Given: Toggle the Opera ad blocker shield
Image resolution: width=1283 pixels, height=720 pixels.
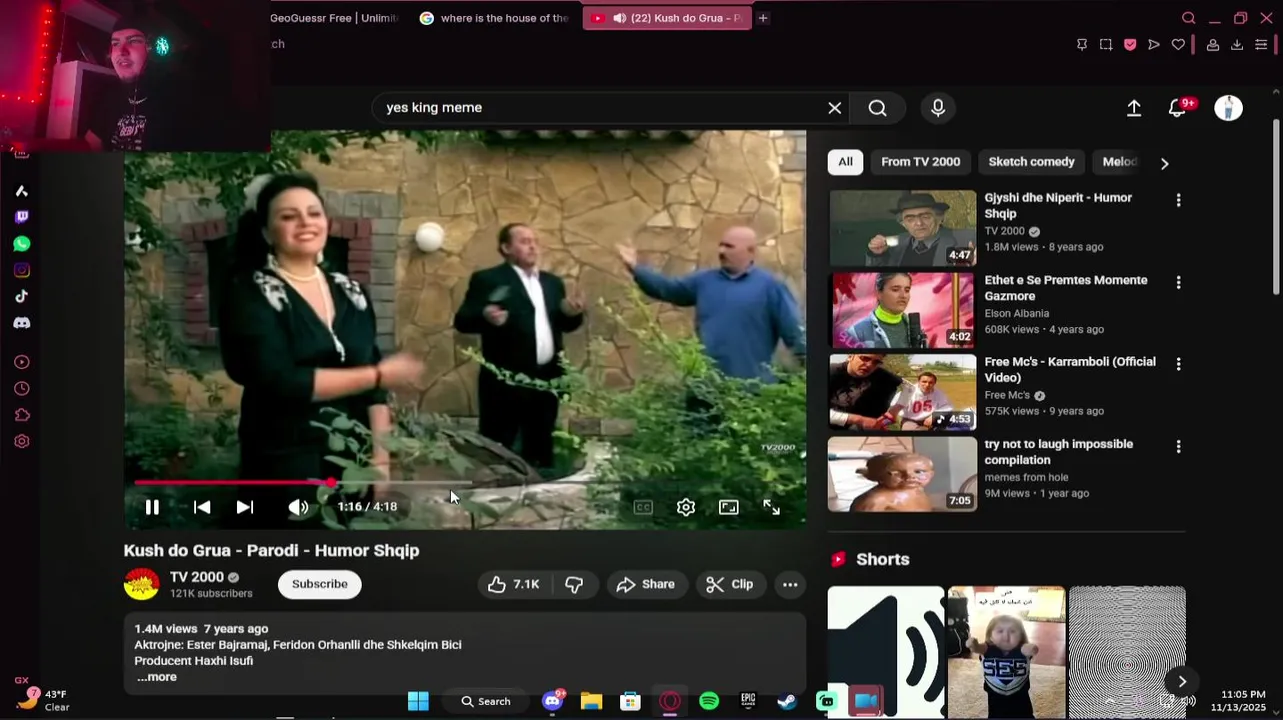Looking at the screenshot, I should tap(1130, 45).
